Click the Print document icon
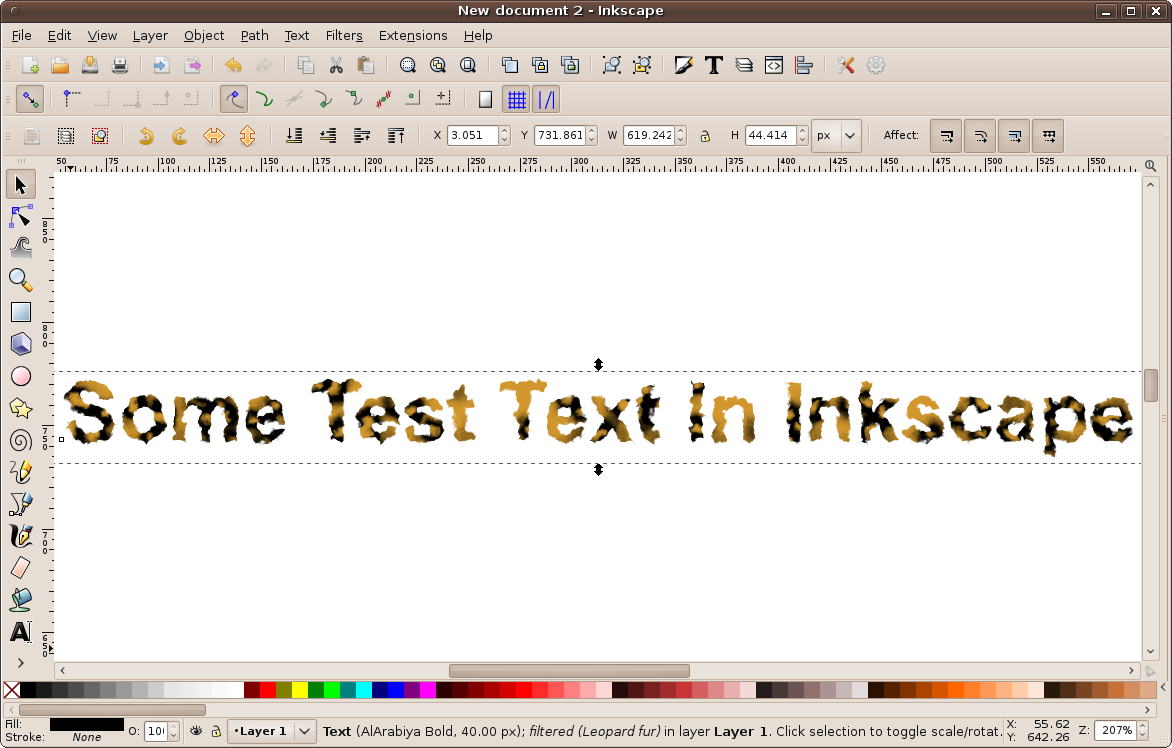The width and height of the screenshot is (1172, 748). click(x=120, y=66)
